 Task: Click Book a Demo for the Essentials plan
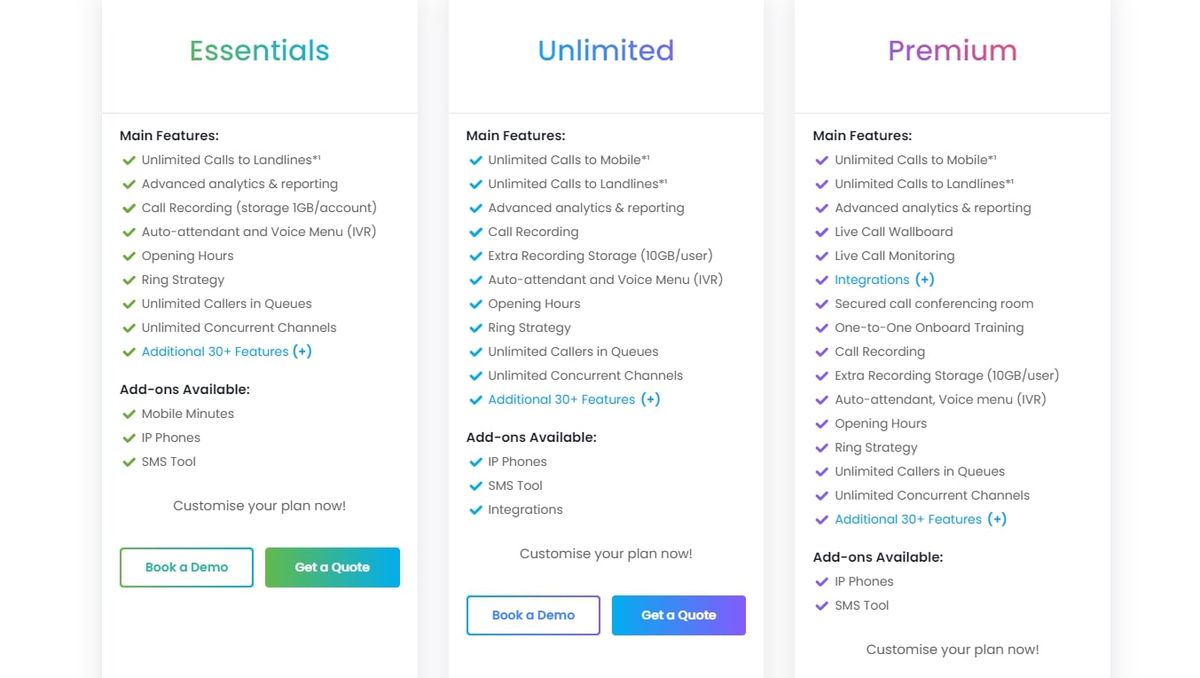(186, 567)
